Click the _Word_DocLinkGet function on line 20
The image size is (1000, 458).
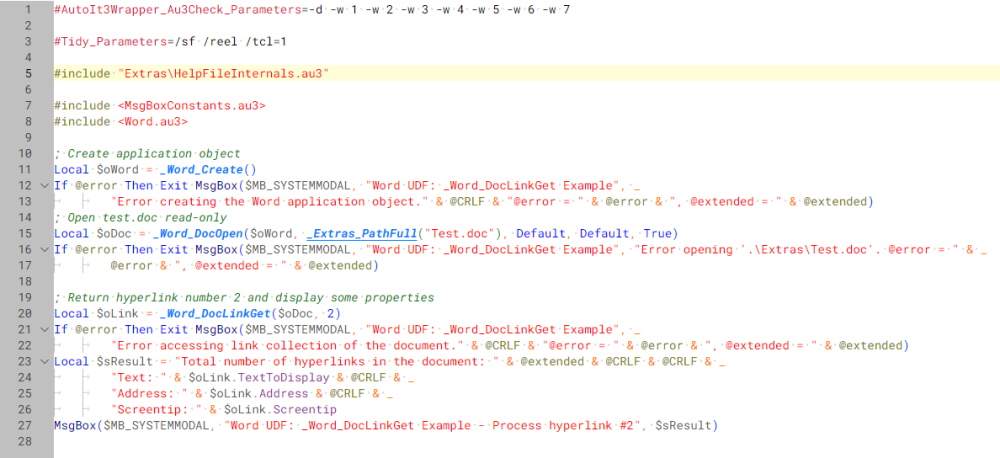pos(216,313)
